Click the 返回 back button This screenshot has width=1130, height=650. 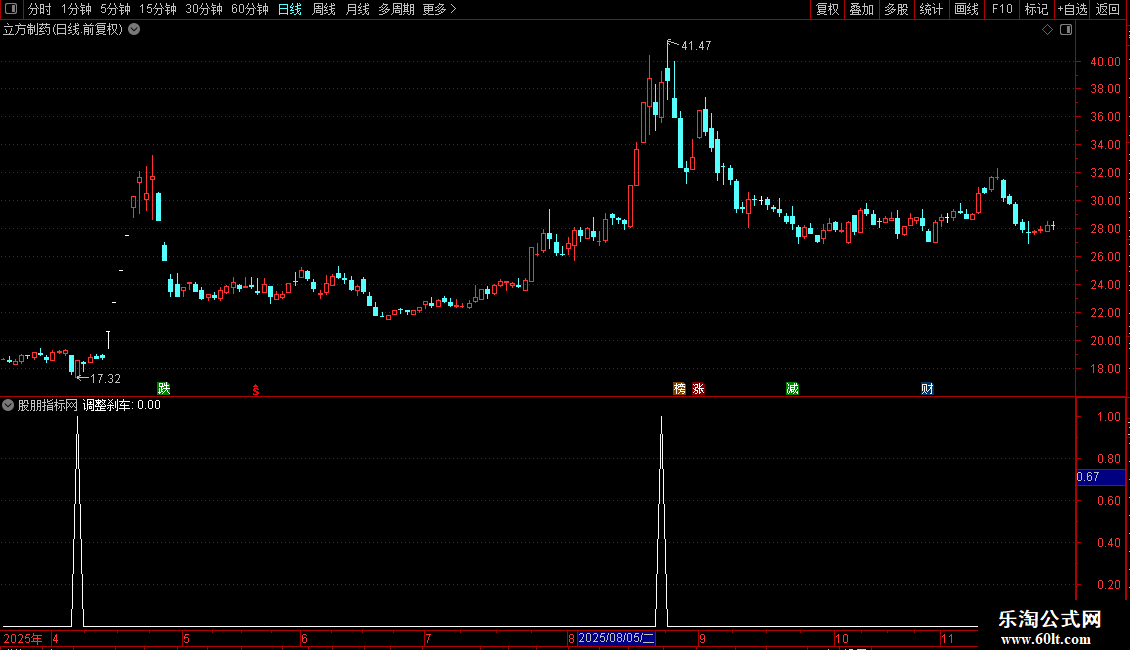[1108, 9]
